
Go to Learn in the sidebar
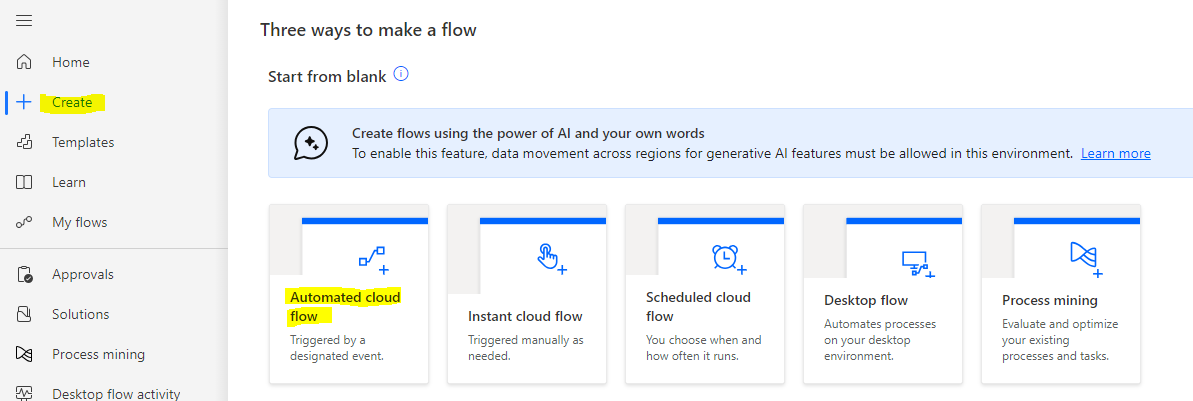[68, 183]
